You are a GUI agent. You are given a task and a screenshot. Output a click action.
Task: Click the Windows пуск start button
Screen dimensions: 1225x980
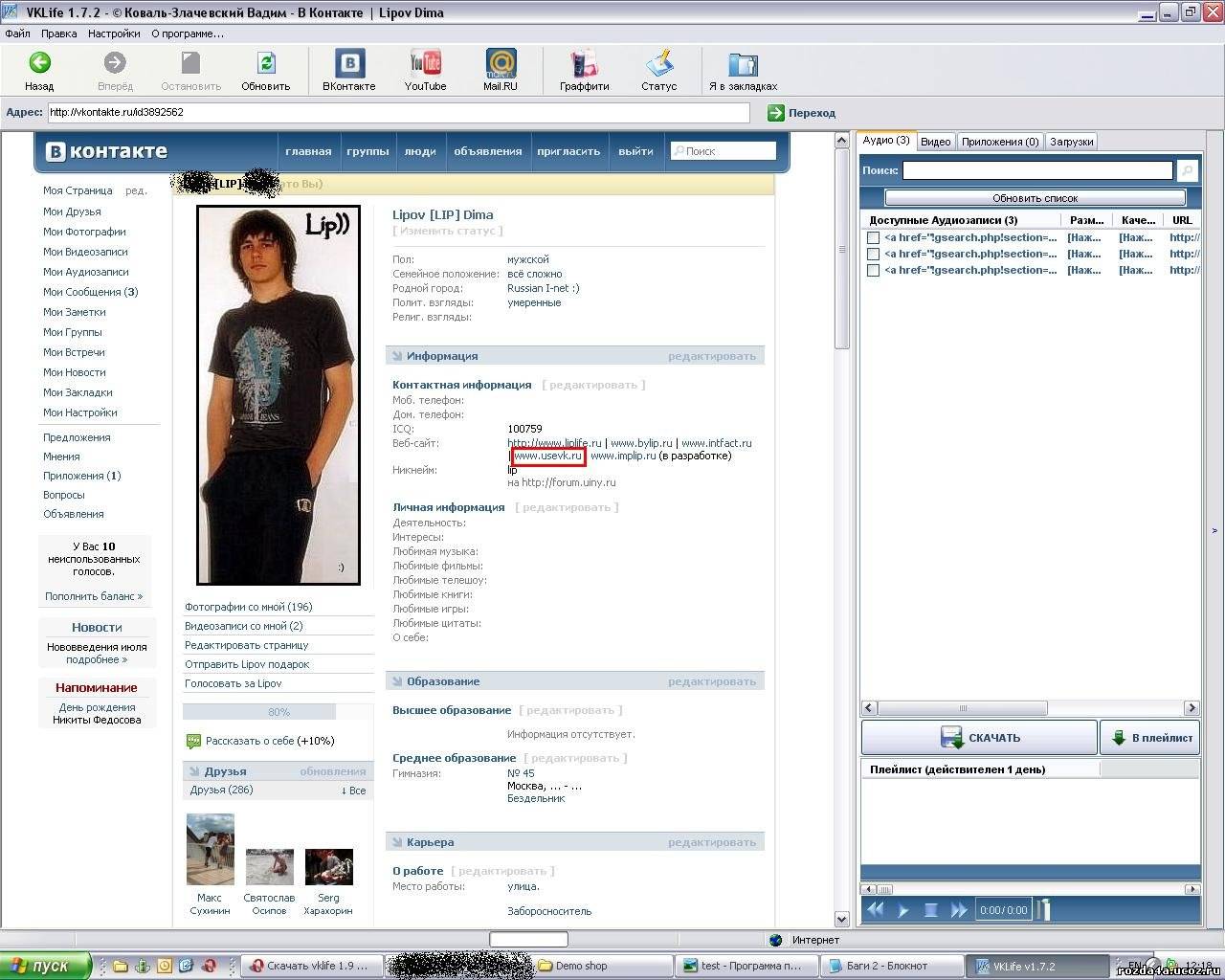pyautogui.click(x=46, y=966)
